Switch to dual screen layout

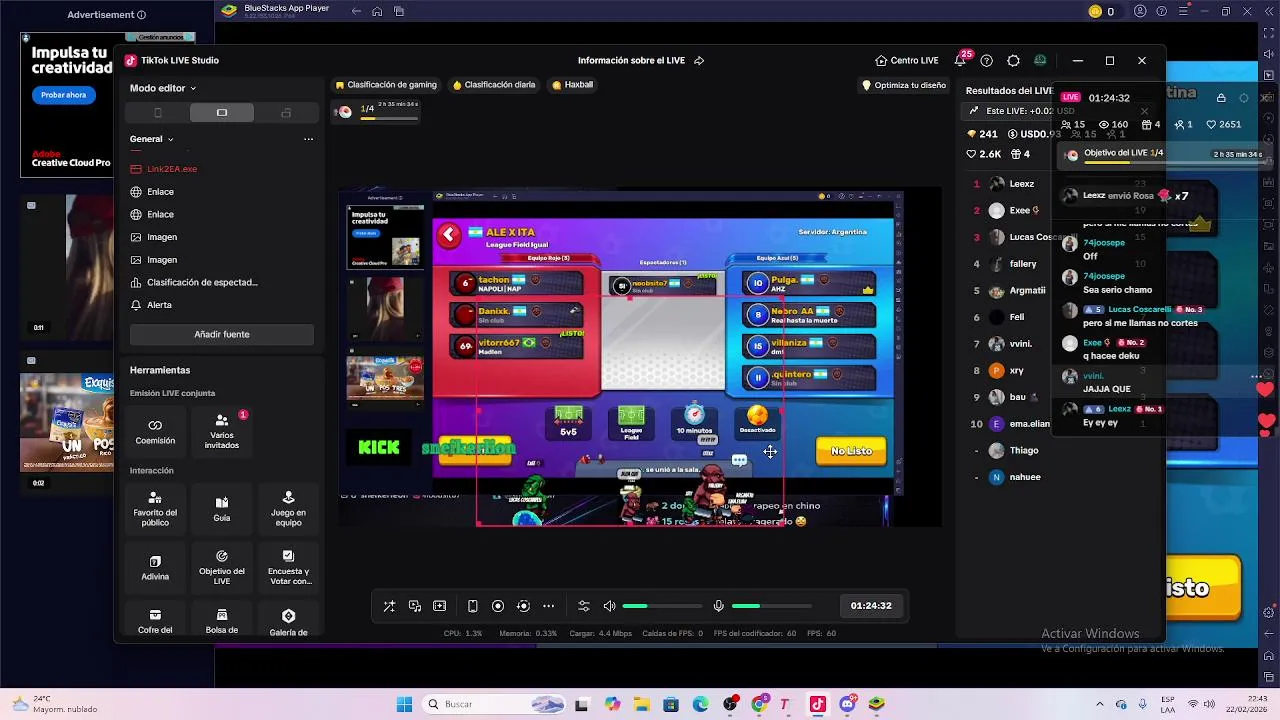click(x=286, y=113)
